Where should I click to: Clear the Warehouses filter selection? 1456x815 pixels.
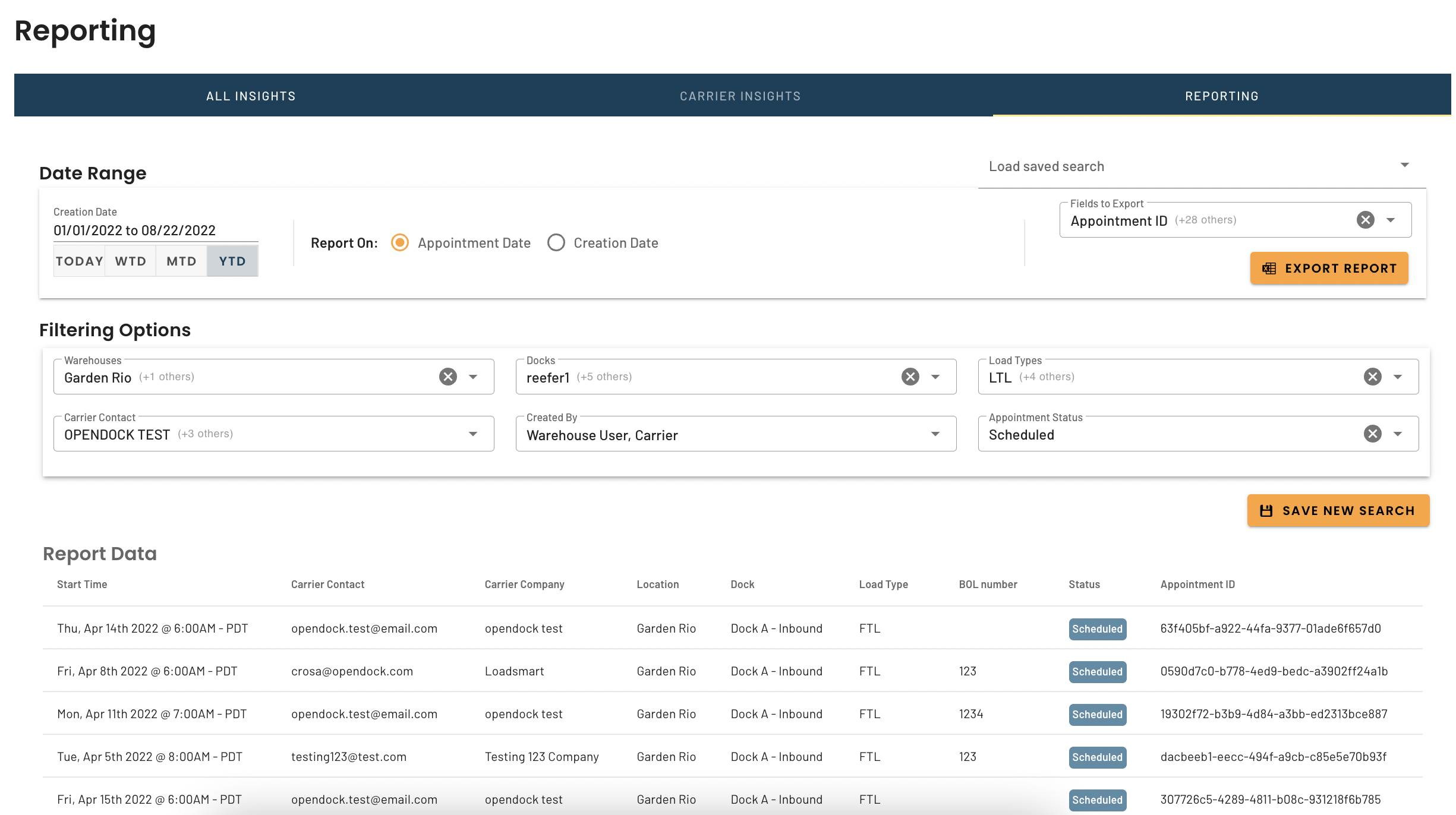point(448,377)
